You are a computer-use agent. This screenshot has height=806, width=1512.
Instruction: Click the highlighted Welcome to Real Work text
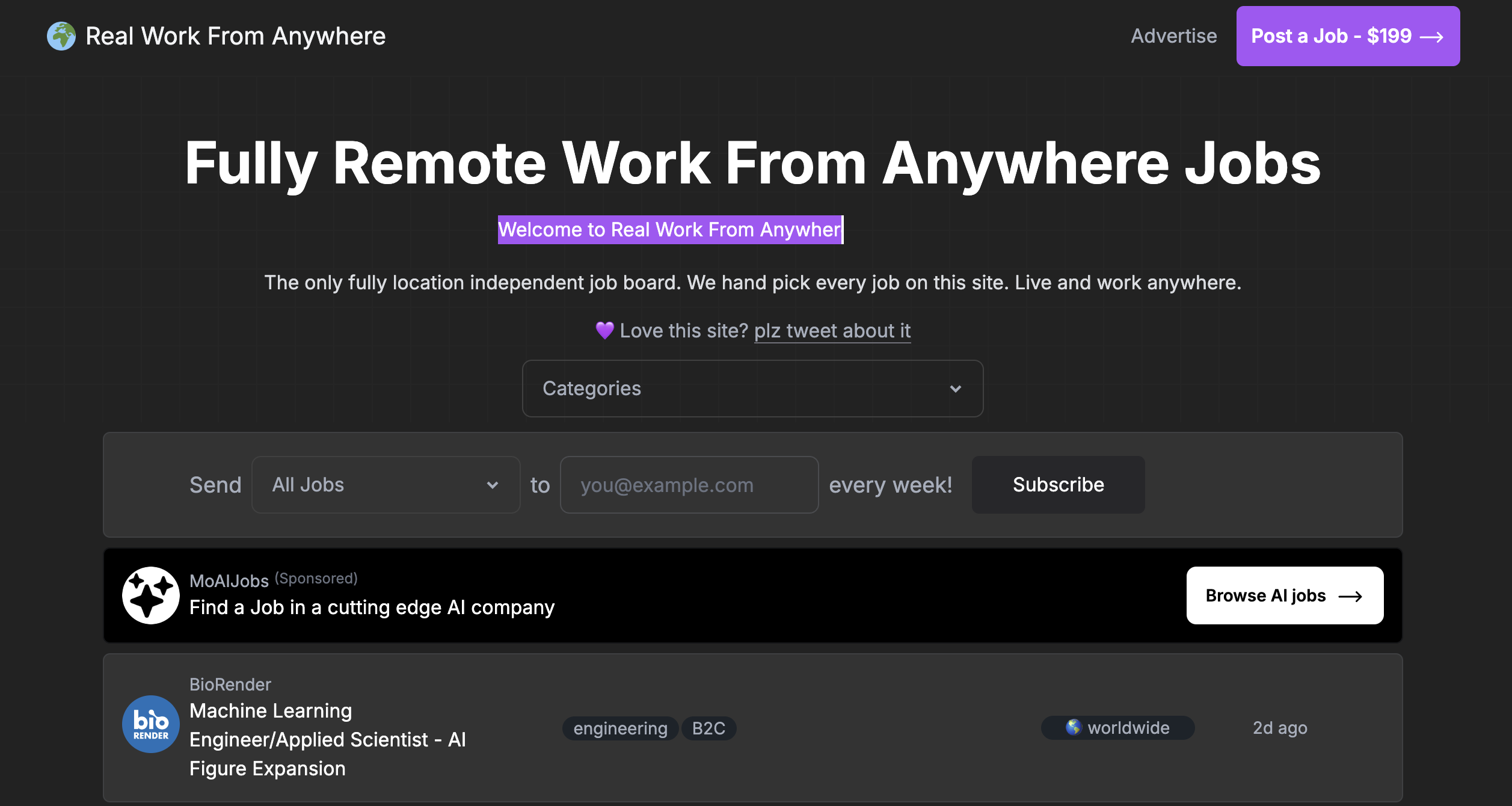tap(669, 229)
